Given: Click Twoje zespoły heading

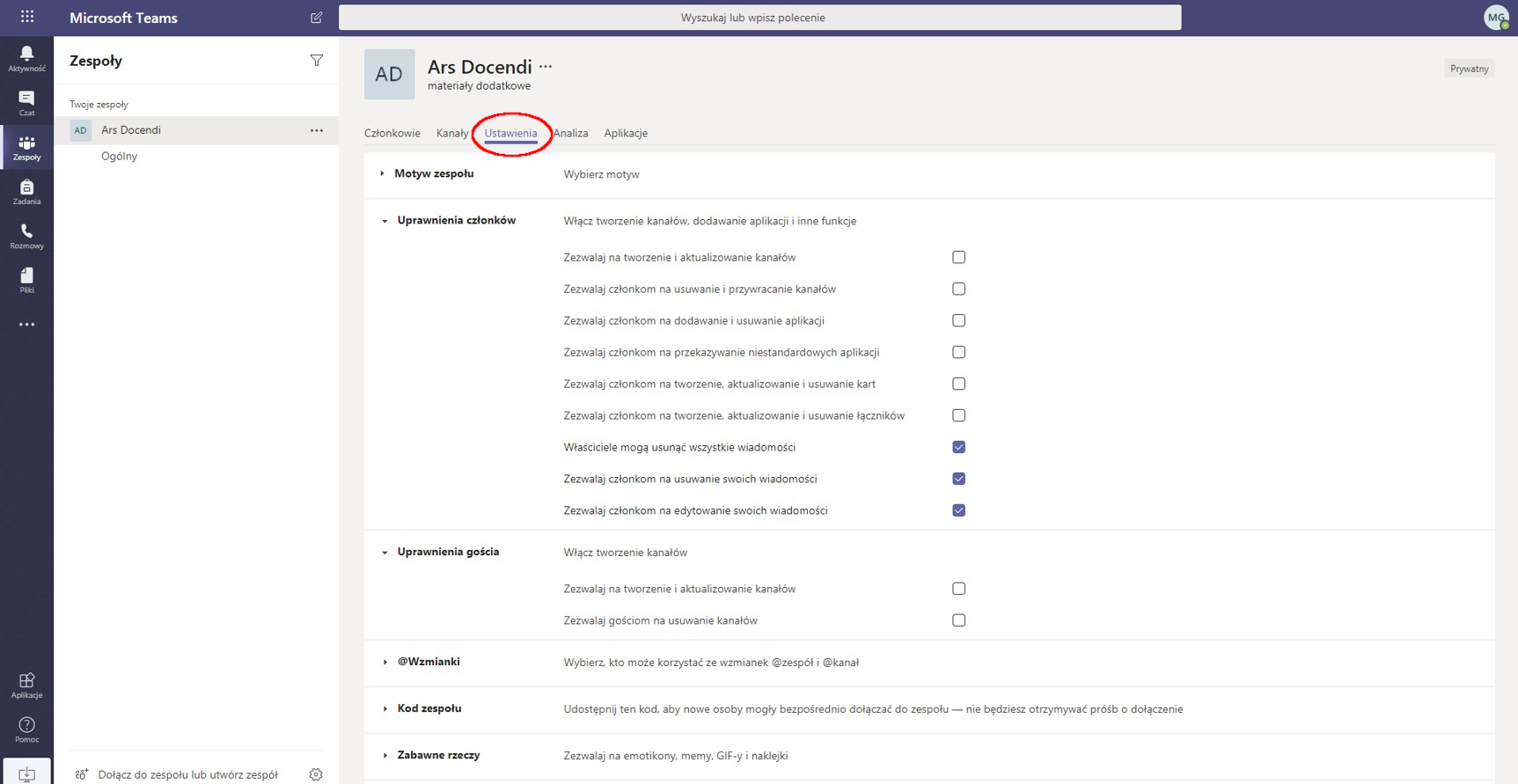Looking at the screenshot, I should click(x=99, y=104).
